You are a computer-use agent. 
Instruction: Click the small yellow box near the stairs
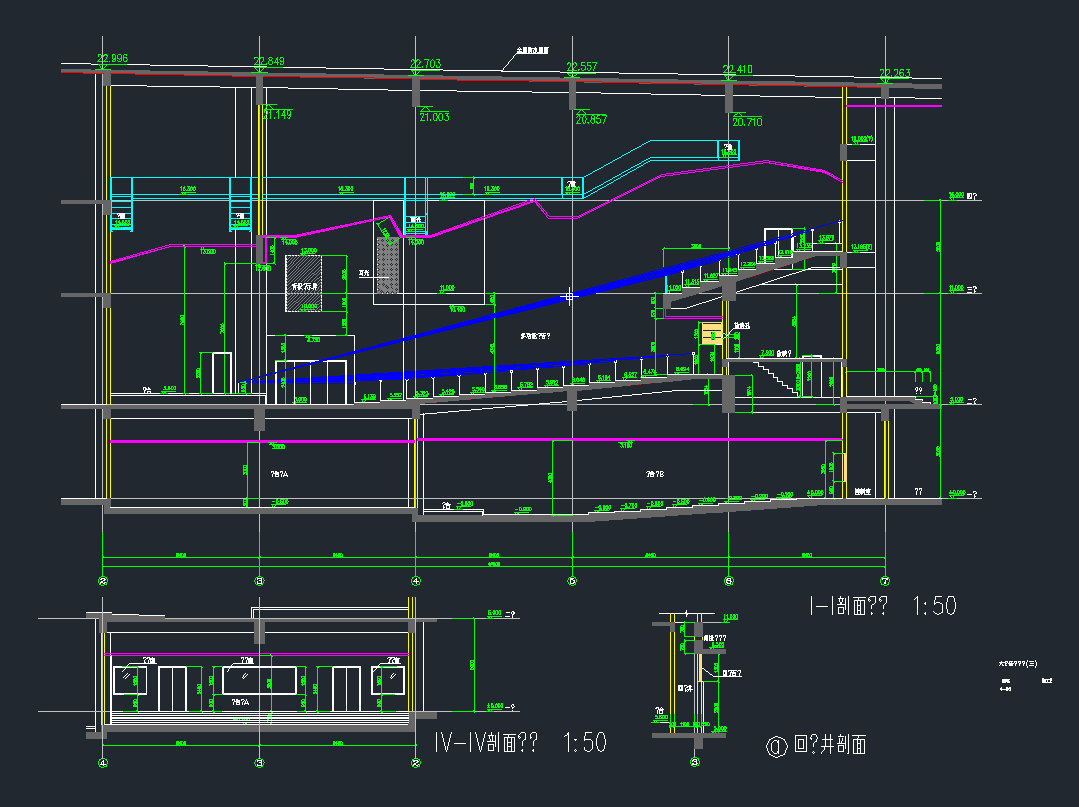[x=711, y=333]
